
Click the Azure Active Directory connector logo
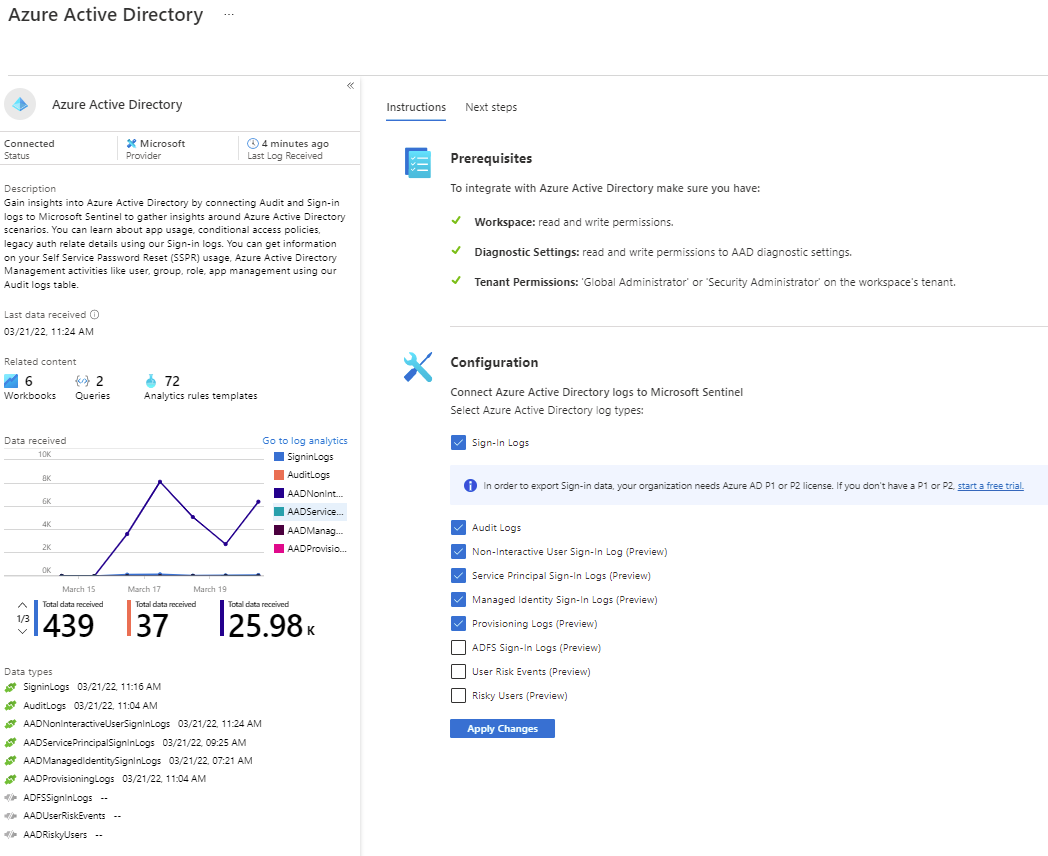pos(20,104)
